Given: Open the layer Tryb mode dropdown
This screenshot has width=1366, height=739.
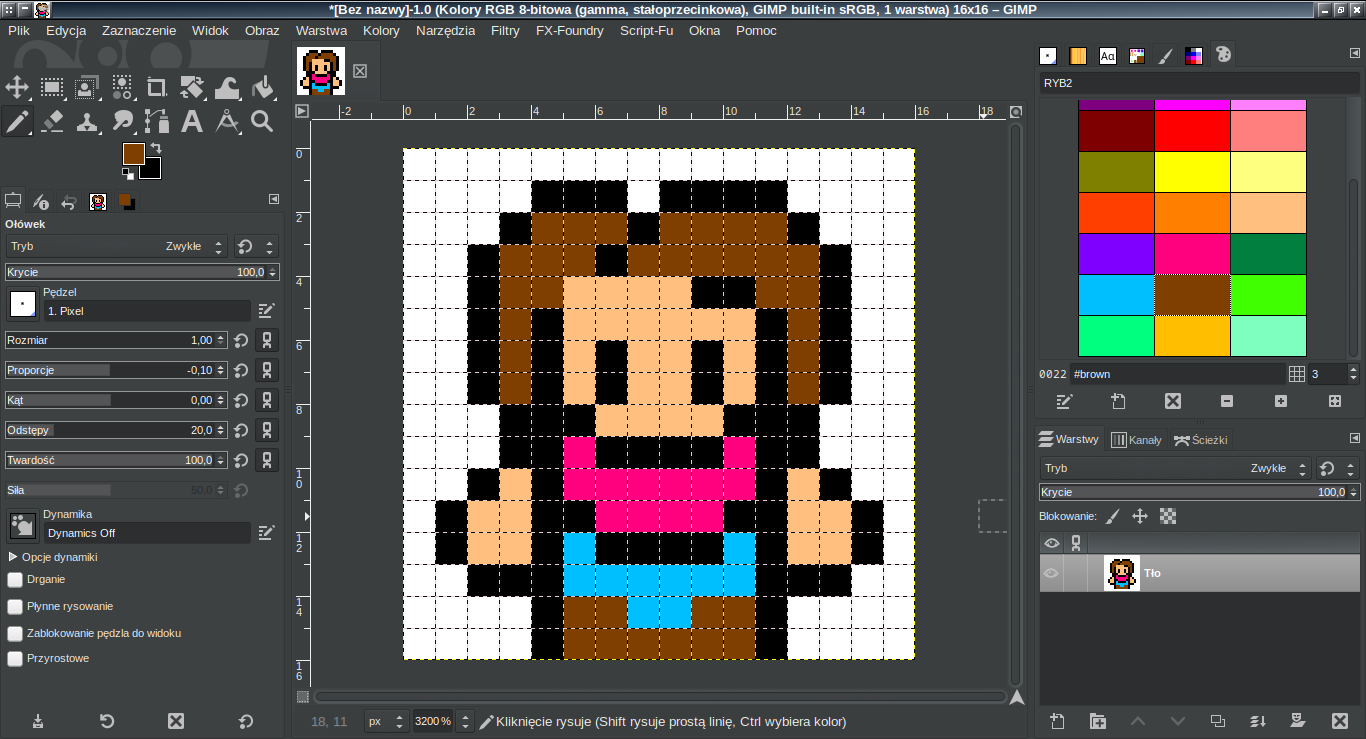Looking at the screenshot, I should [x=1174, y=468].
